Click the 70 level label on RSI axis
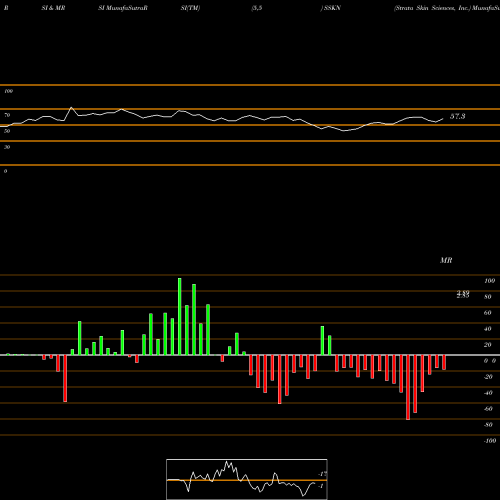 [7, 115]
